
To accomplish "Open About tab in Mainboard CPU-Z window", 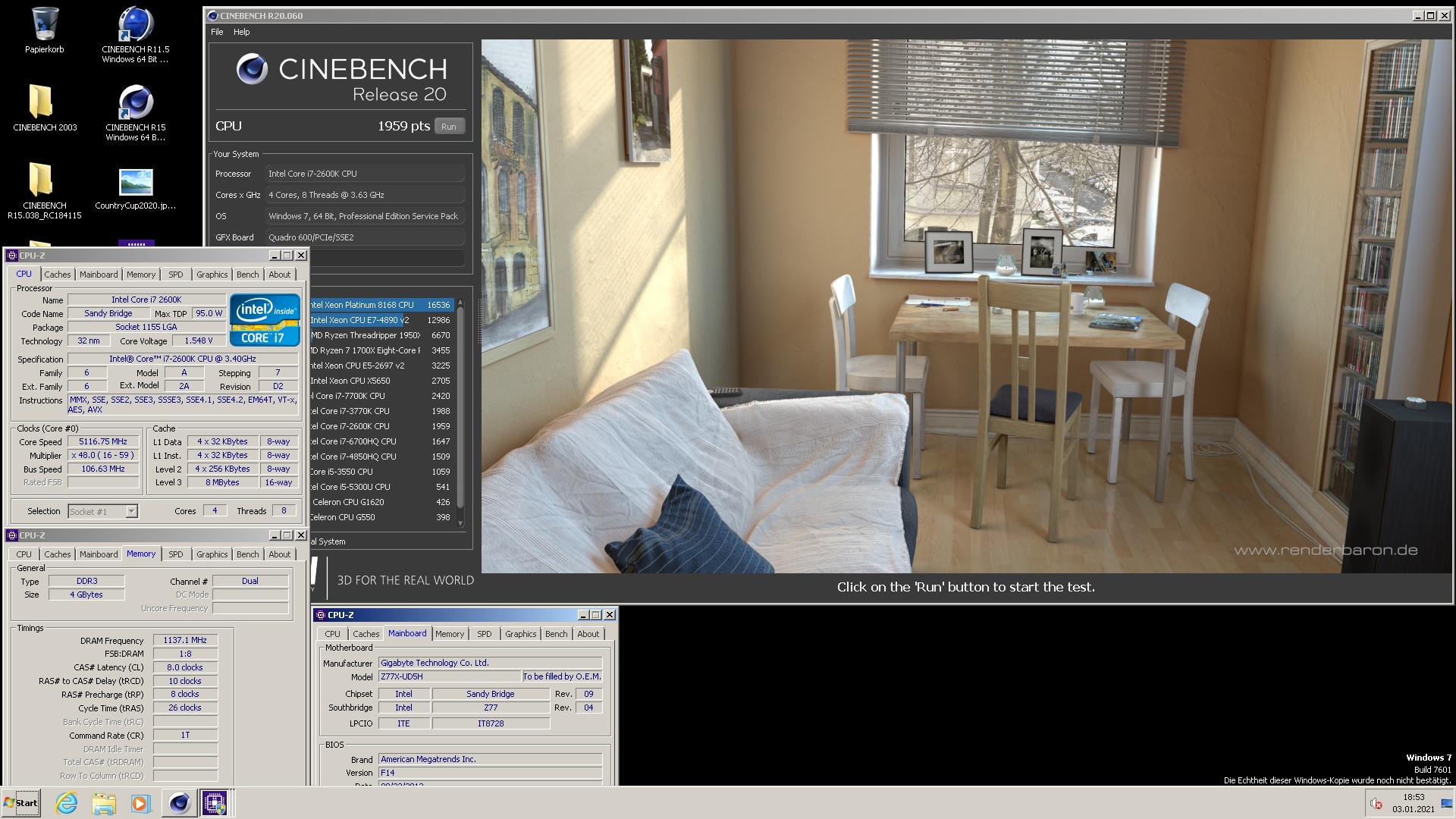I will tap(588, 634).
